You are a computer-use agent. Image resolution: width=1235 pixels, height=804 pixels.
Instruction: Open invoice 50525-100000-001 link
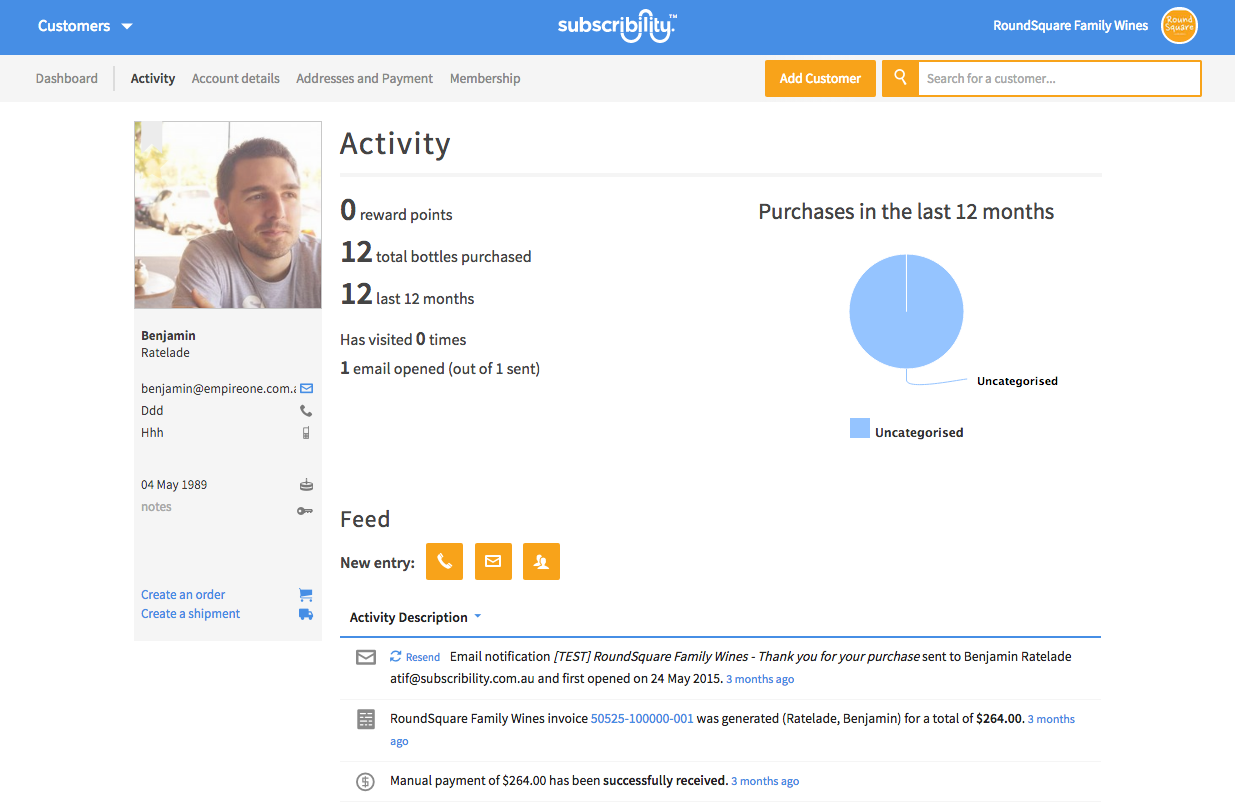[x=642, y=719]
